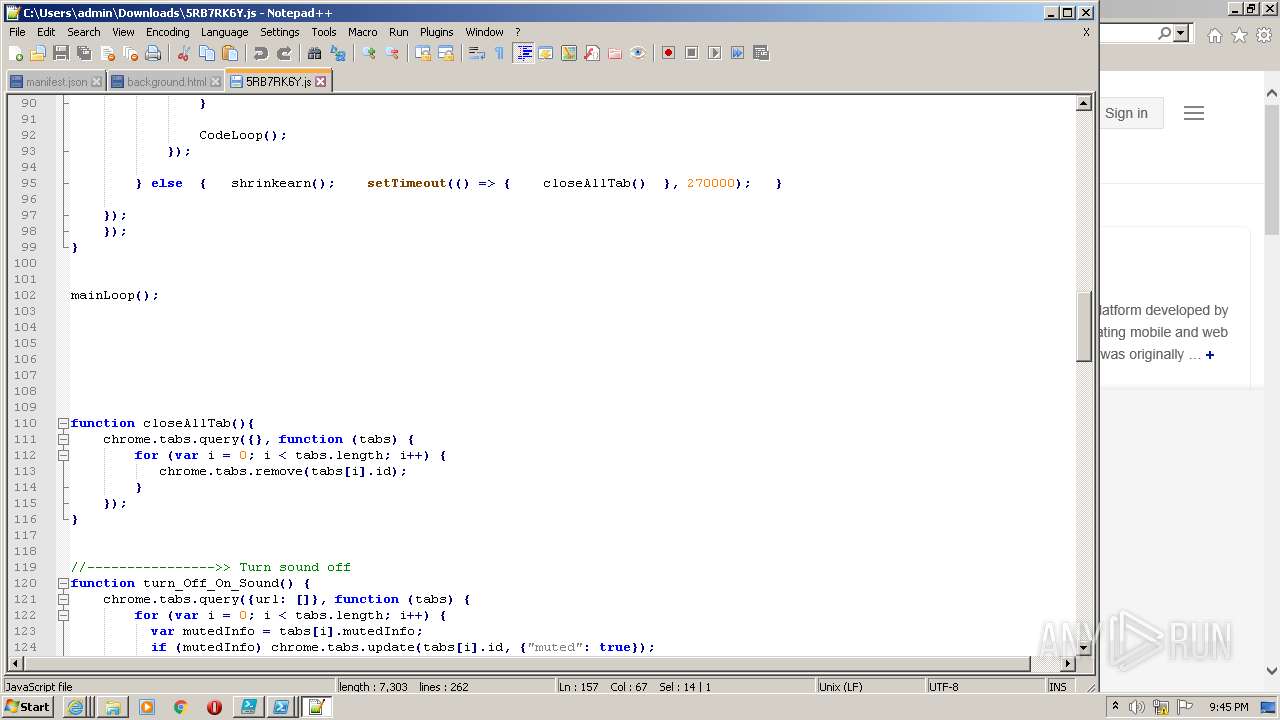Click the horizontal scrollbar right arrow in Notepad++

(1067, 663)
